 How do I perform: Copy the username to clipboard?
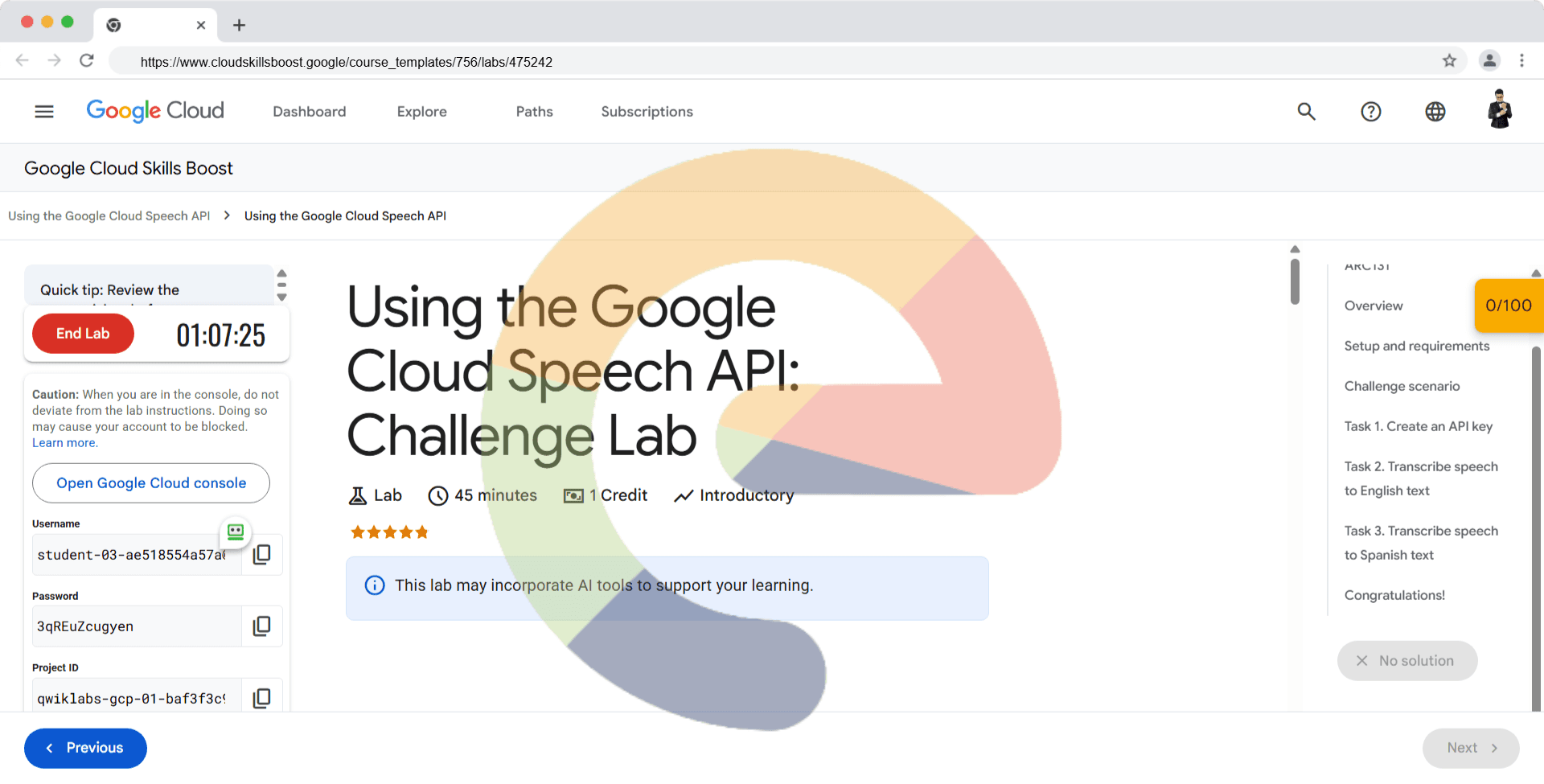click(x=262, y=555)
